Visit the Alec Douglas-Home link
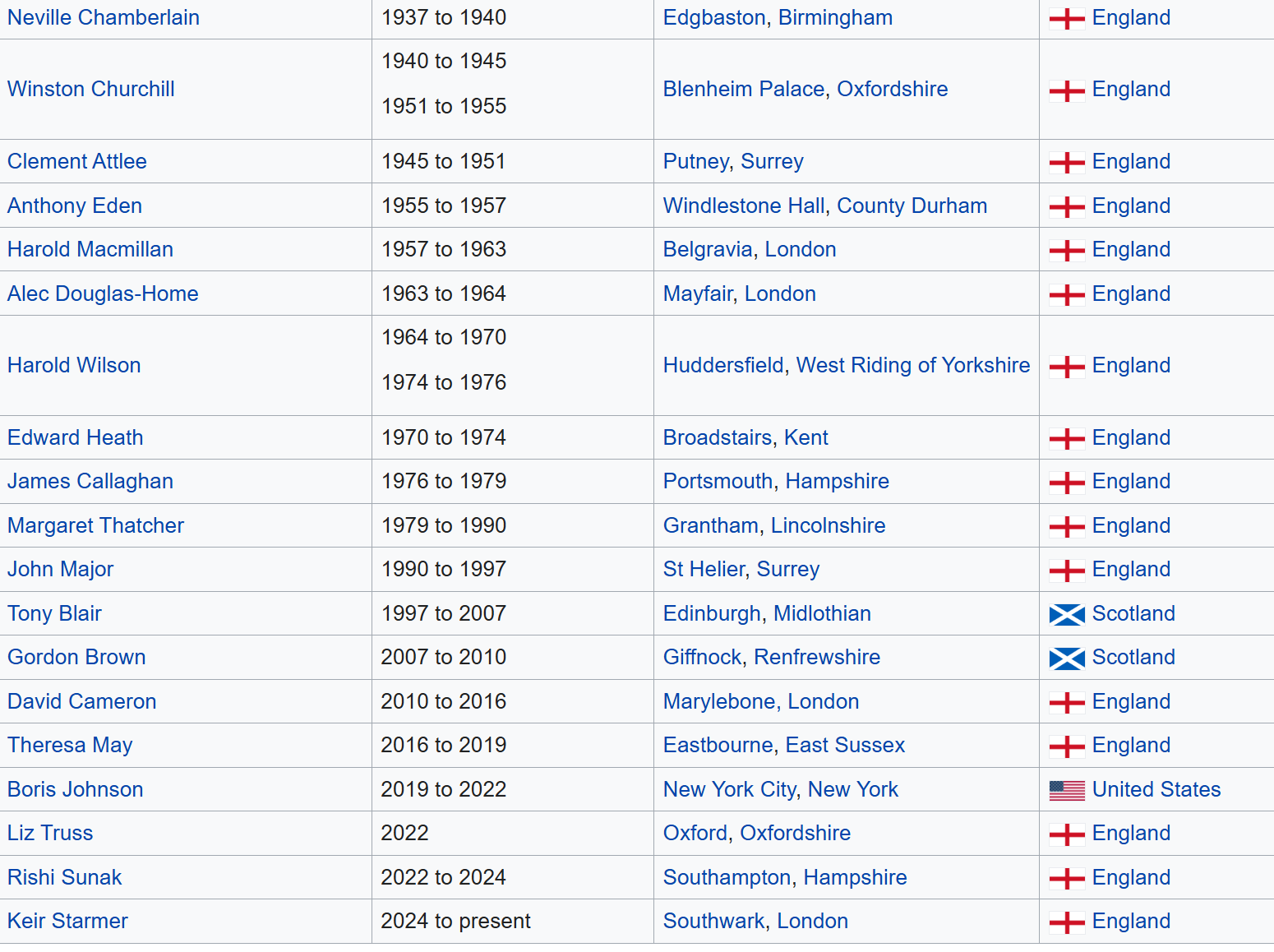Screen dimensions: 1274x952 [x=103, y=294]
